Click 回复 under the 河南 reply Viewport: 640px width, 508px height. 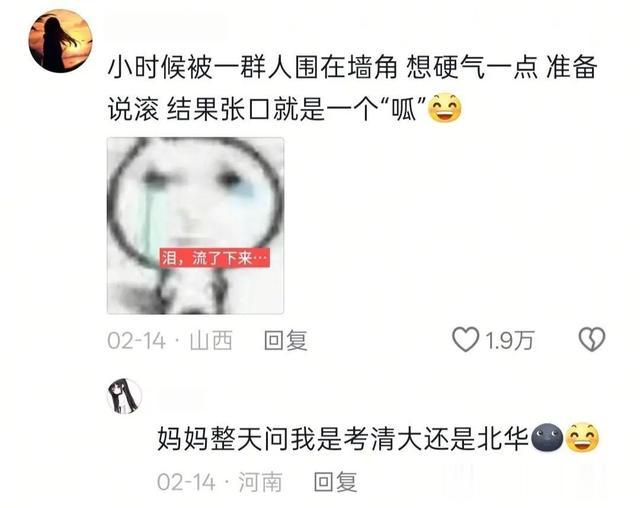coord(335,482)
